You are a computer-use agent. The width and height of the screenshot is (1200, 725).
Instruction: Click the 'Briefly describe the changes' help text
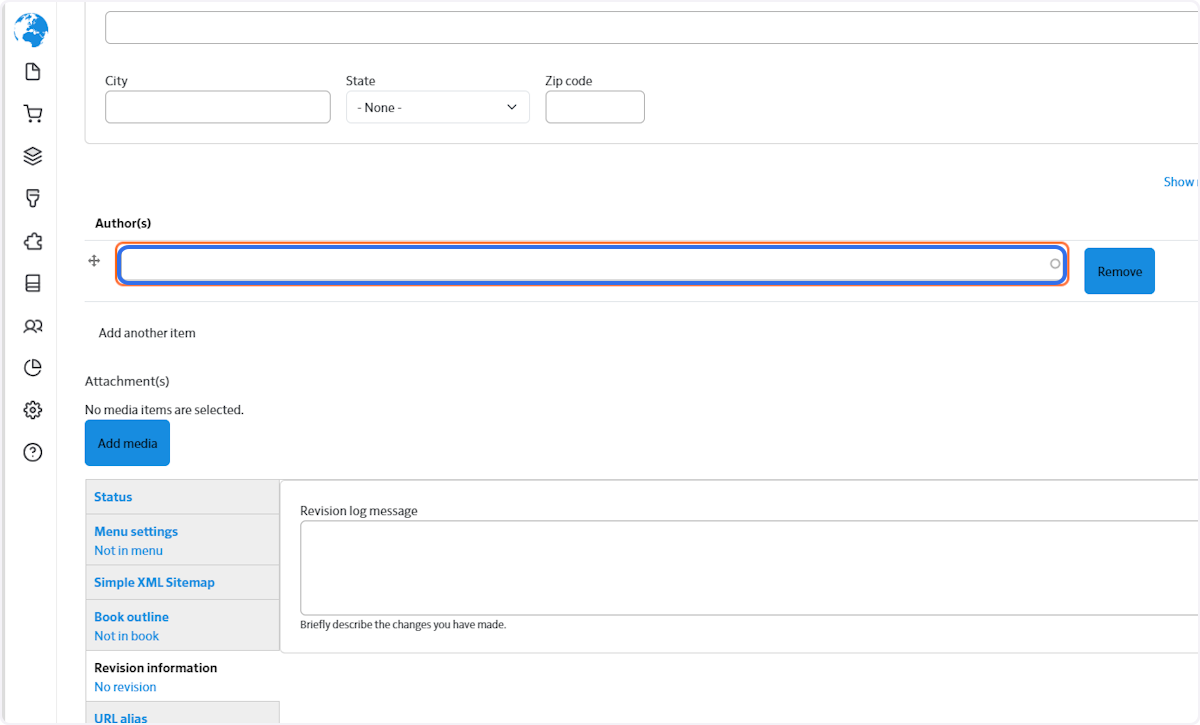(x=403, y=624)
